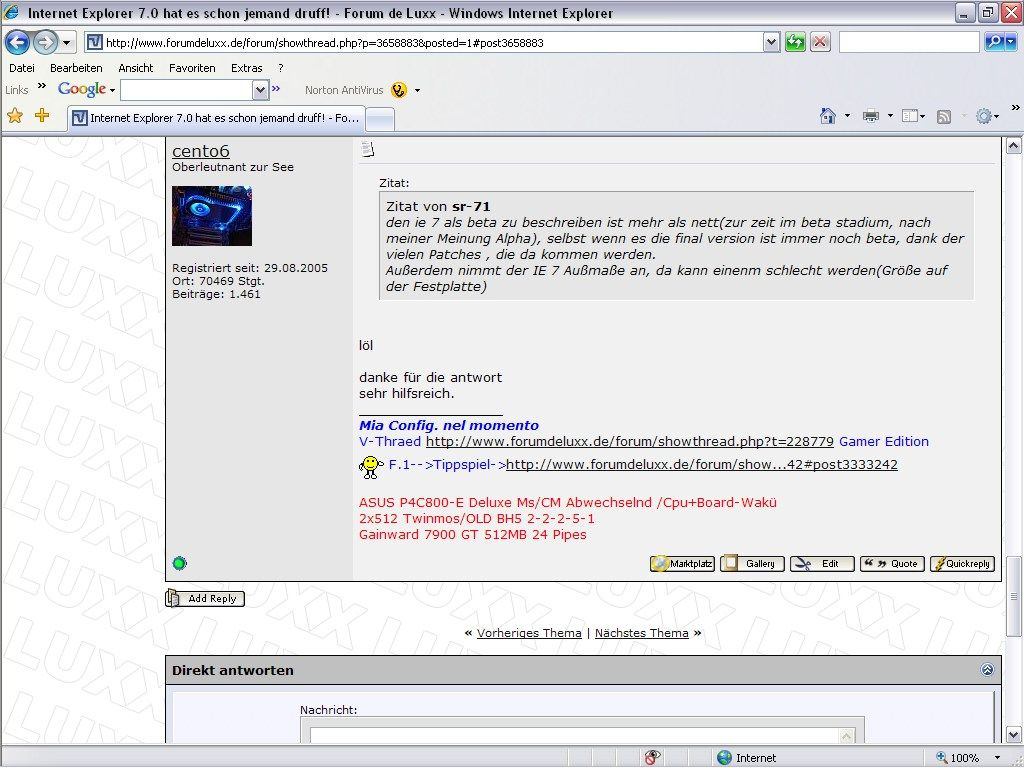Click the yellow smiley emoticon
The image size is (1024, 768).
click(371, 466)
